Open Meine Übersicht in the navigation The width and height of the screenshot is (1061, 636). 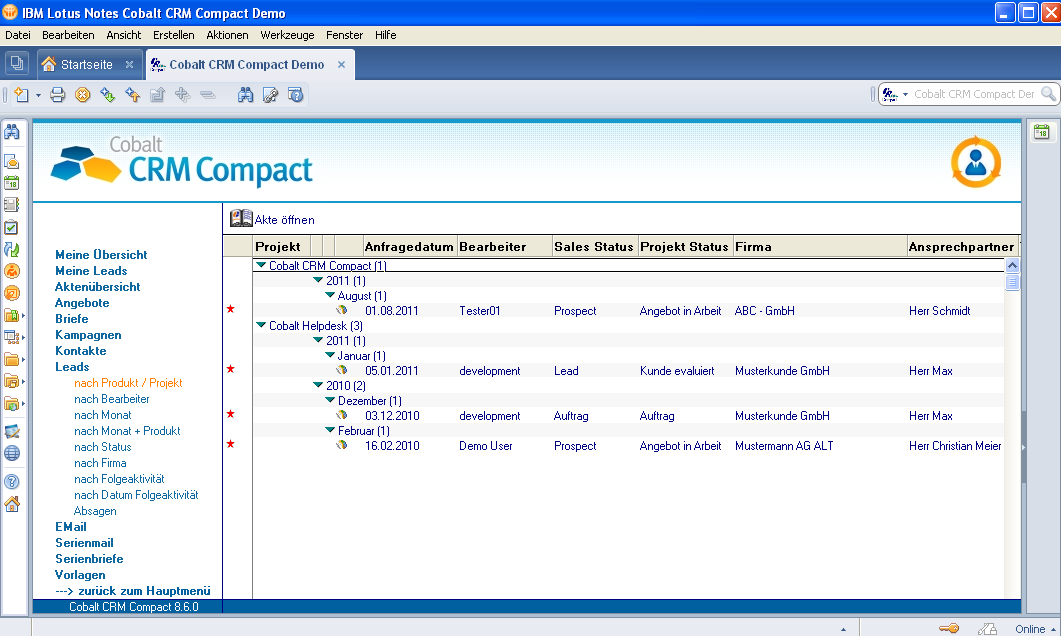point(101,254)
